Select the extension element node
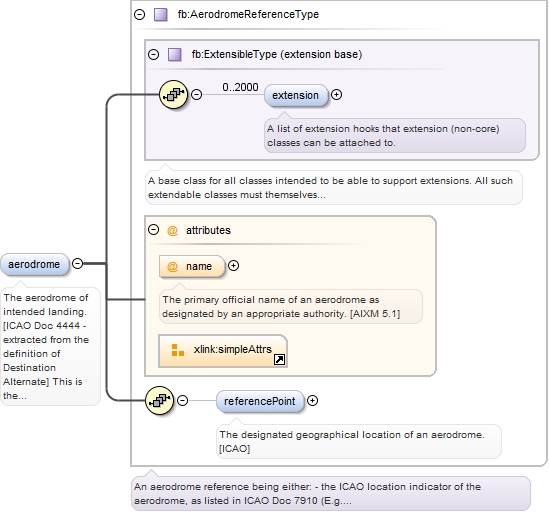549x514 pixels. (x=296, y=95)
